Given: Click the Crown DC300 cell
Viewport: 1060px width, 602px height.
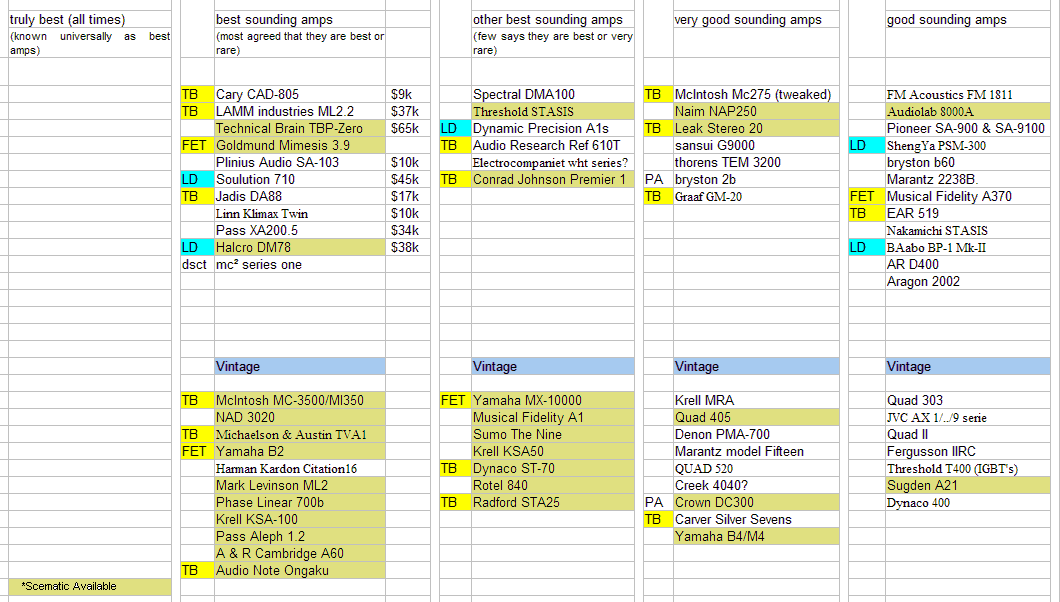Looking at the screenshot, I should pyautogui.click(x=756, y=503).
